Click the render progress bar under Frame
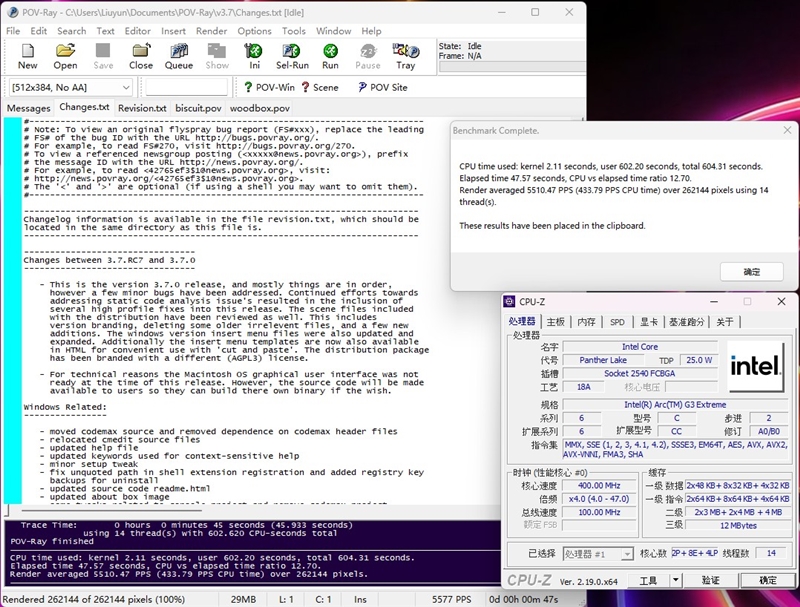This screenshot has height=607, width=800. (512, 67)
